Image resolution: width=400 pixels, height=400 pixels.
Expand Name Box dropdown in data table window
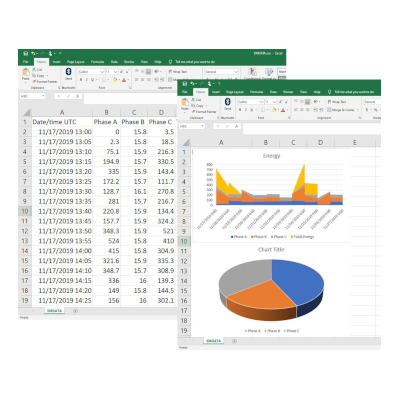click(43, 96)
